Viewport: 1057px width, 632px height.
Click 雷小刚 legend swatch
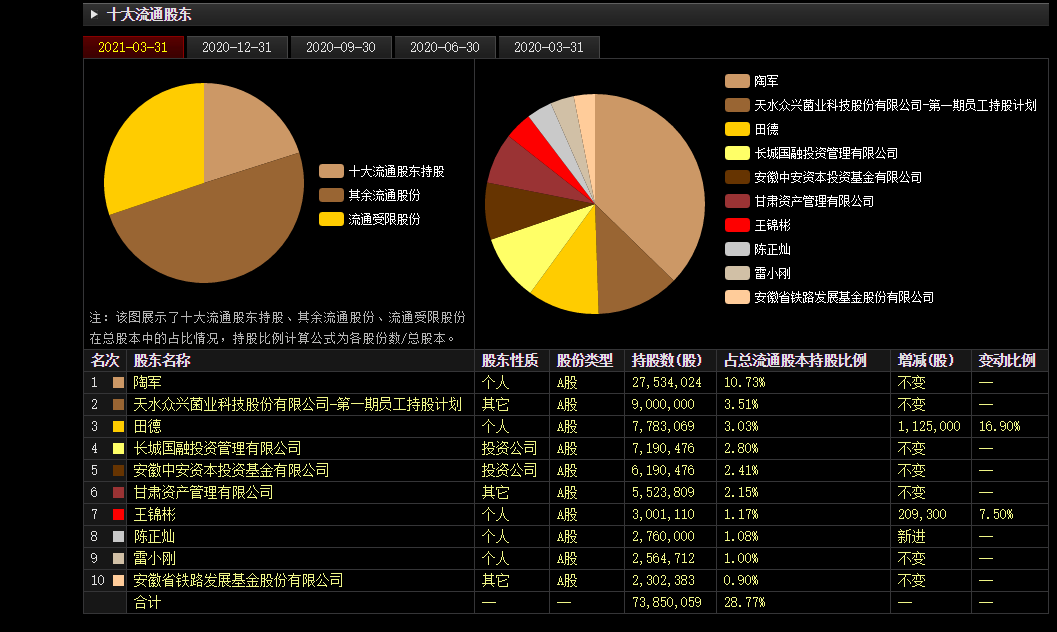pos(737,273)
